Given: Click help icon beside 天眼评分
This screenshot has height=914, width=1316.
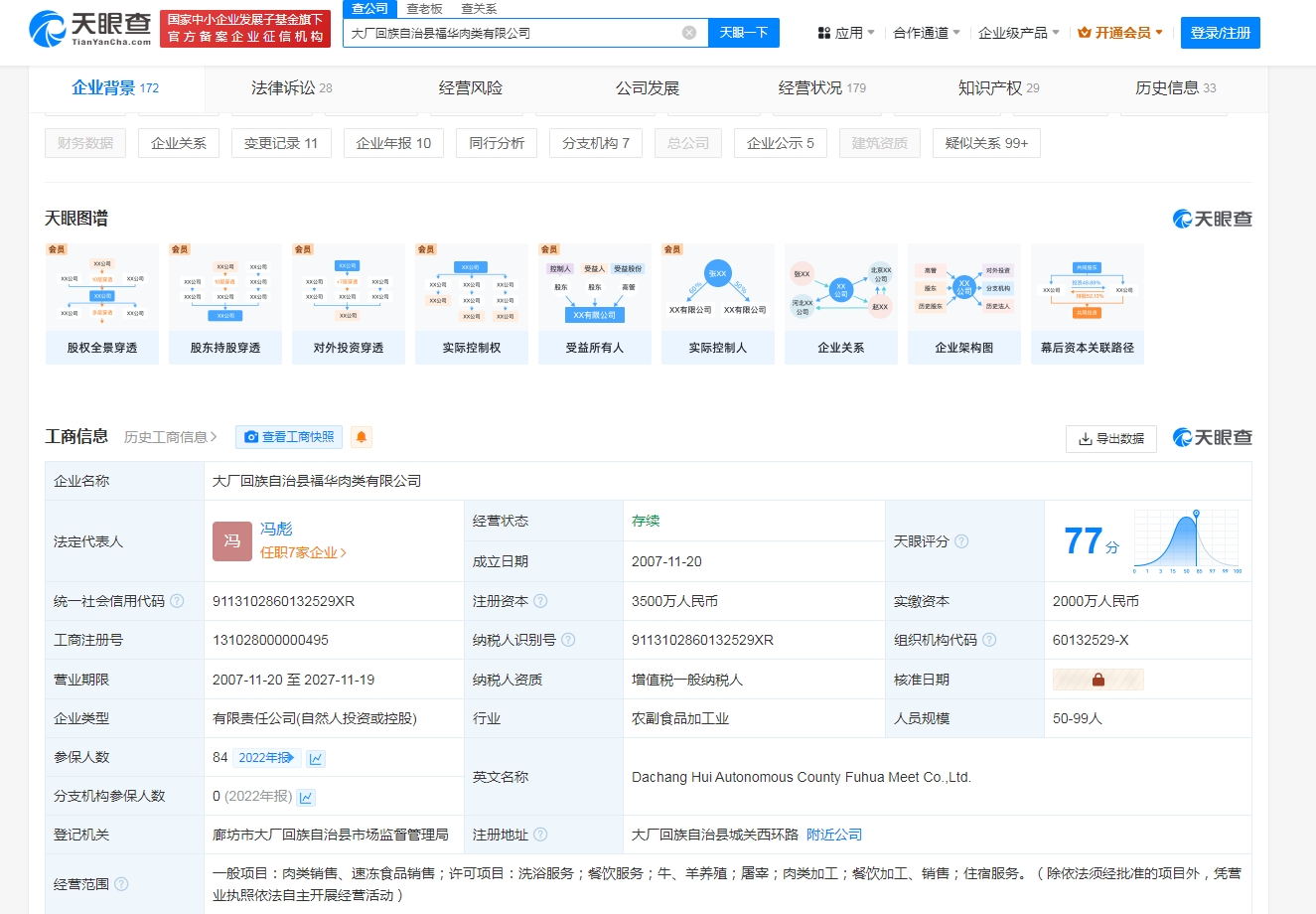Looking at the screenshot, I should tap(961, 541).
